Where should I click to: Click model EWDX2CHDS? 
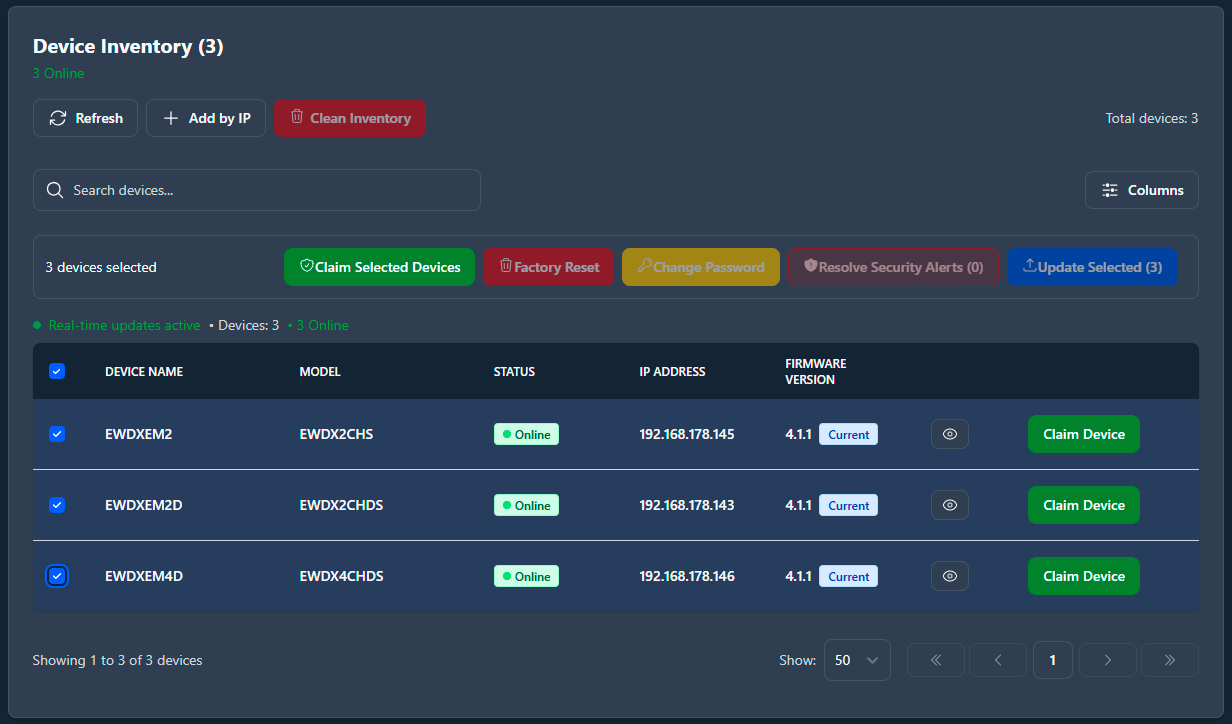pos(341,505)
